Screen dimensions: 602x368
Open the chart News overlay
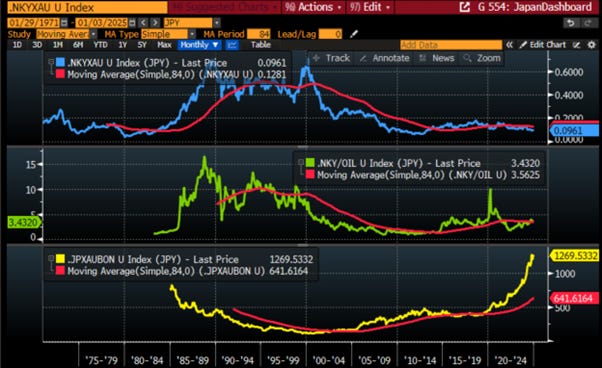click(437, 58)
